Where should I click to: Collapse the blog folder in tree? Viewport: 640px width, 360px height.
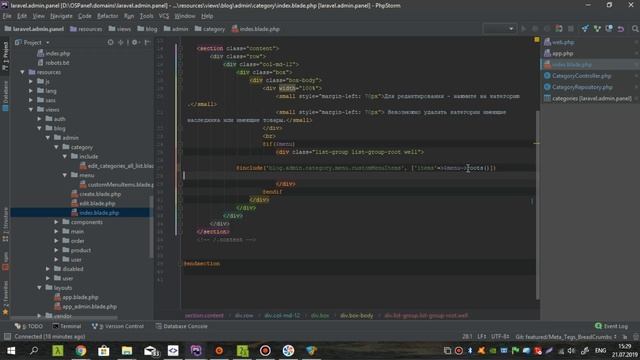tap(40, 129)
